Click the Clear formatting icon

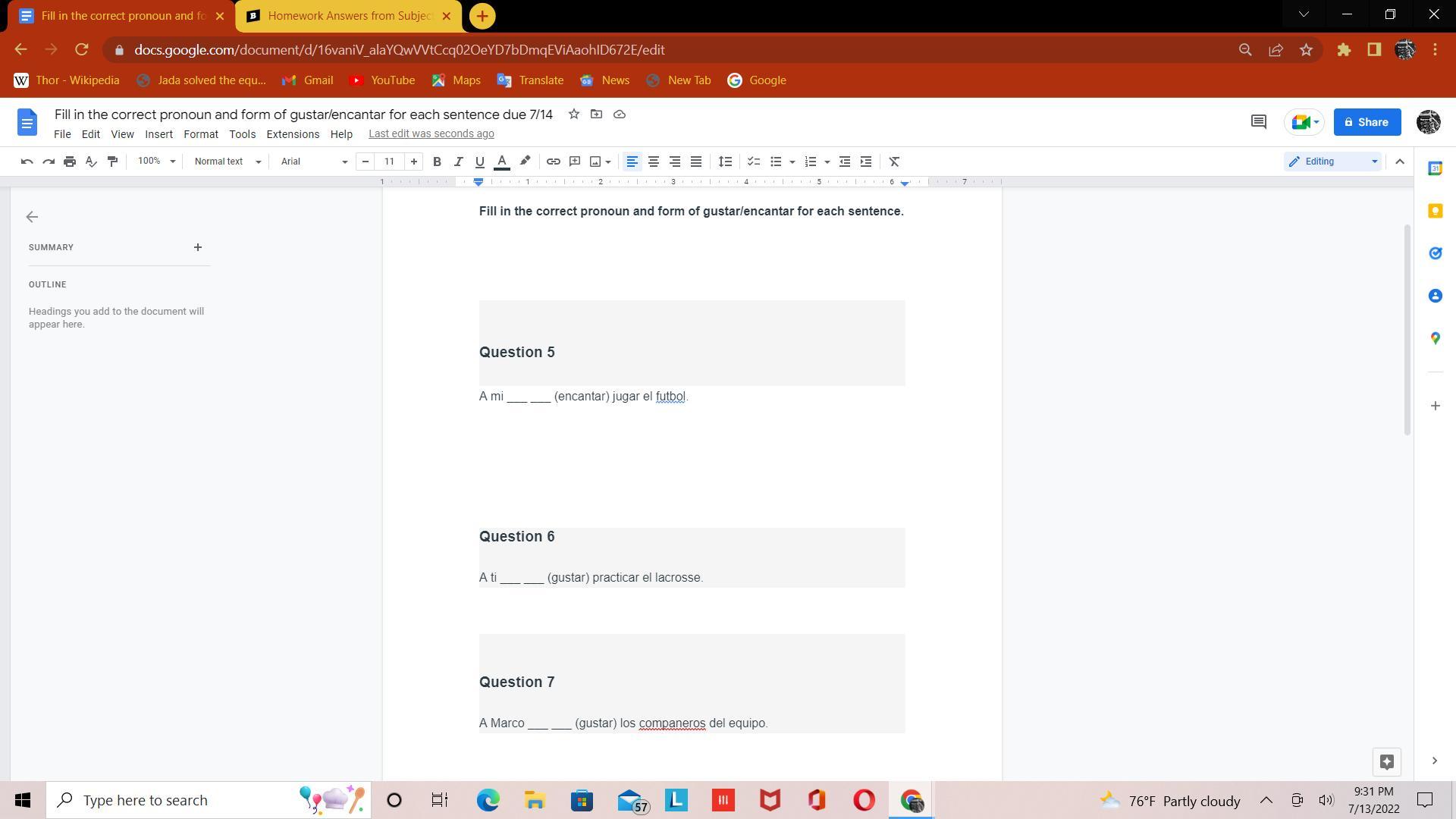[894, 162]
